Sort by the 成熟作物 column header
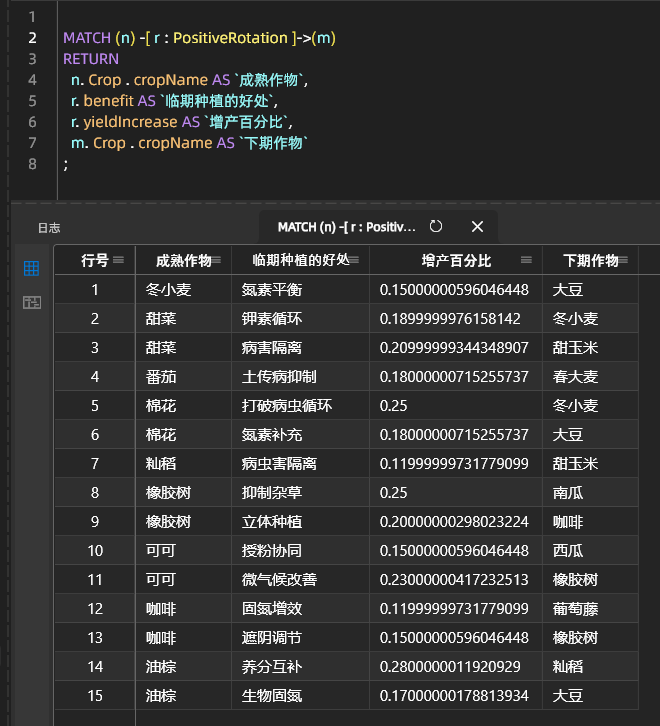The width and height of the screenshot is (660, 726). click(x=183, y=260)
